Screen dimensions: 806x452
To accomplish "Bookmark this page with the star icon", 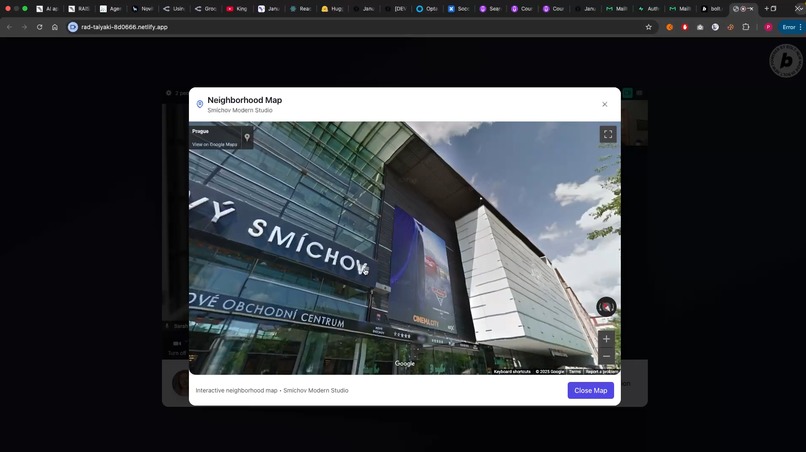I will (648, 27).
